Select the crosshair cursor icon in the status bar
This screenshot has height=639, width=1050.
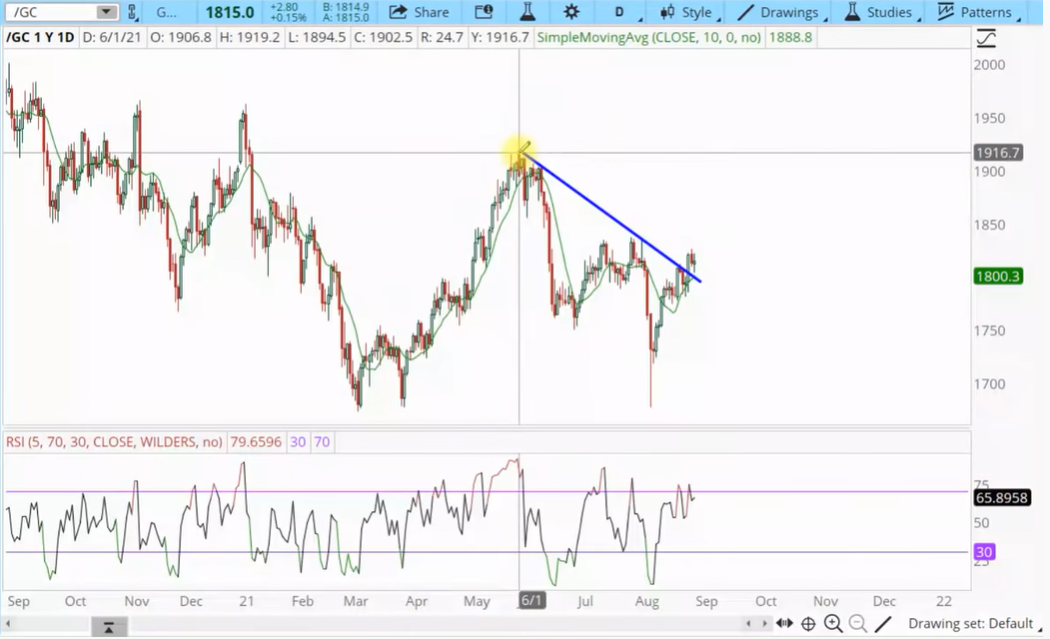(x=808, y=623)
